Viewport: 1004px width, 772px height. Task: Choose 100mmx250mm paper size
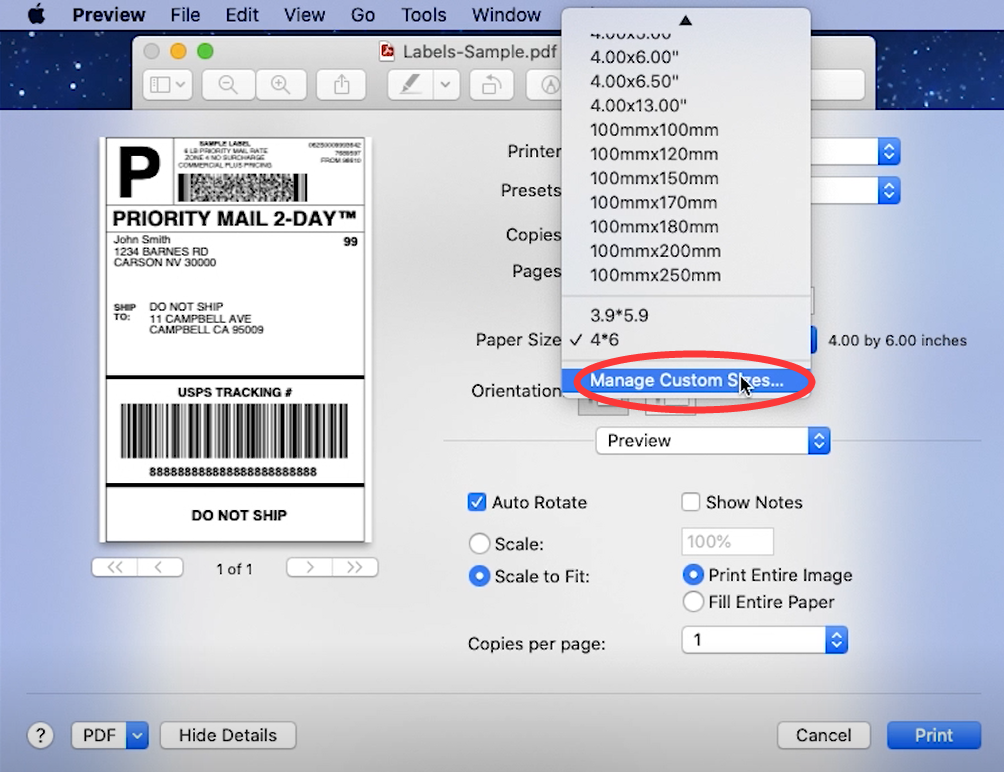click(x=655, y=276)
